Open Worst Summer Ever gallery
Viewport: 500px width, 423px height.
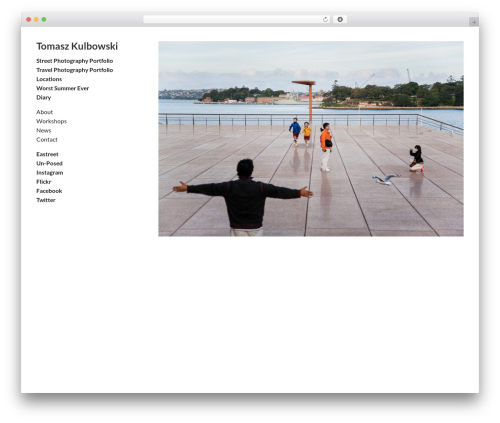point(63,88)
